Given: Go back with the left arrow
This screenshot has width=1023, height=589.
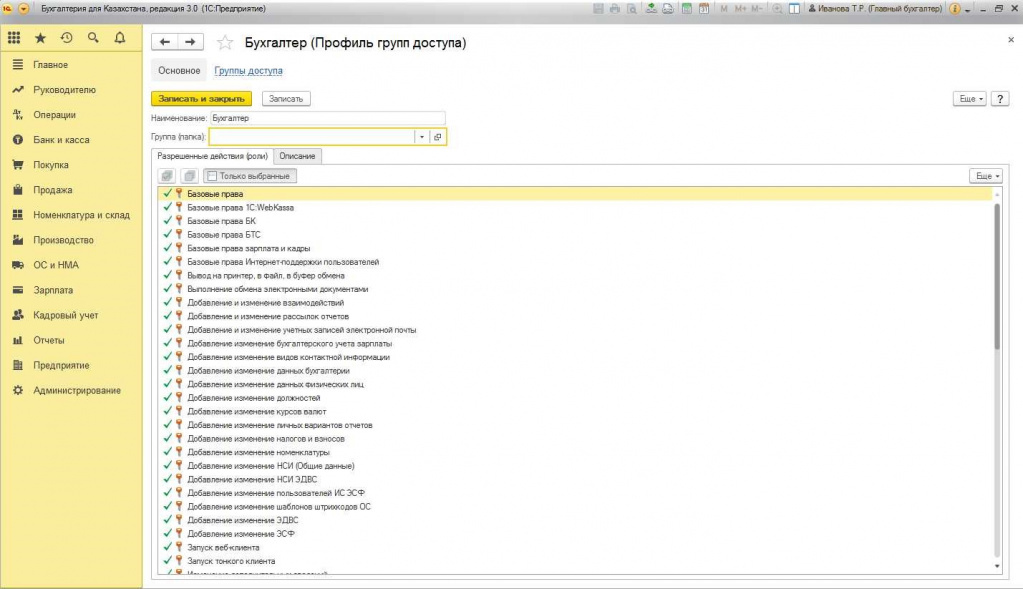Looking at the screenshot, I should 164,42.
